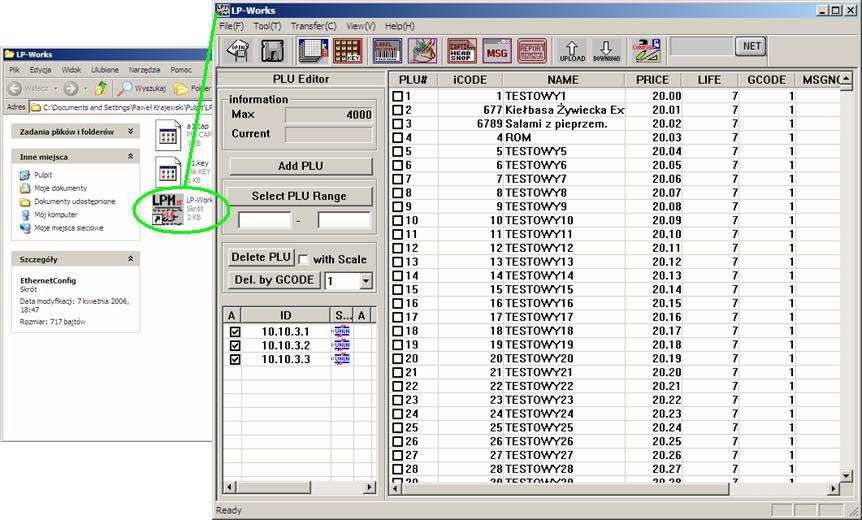Click the Forward arrow in Explorer window
Screen dimensions: 862x520
[x=70, y=88]
